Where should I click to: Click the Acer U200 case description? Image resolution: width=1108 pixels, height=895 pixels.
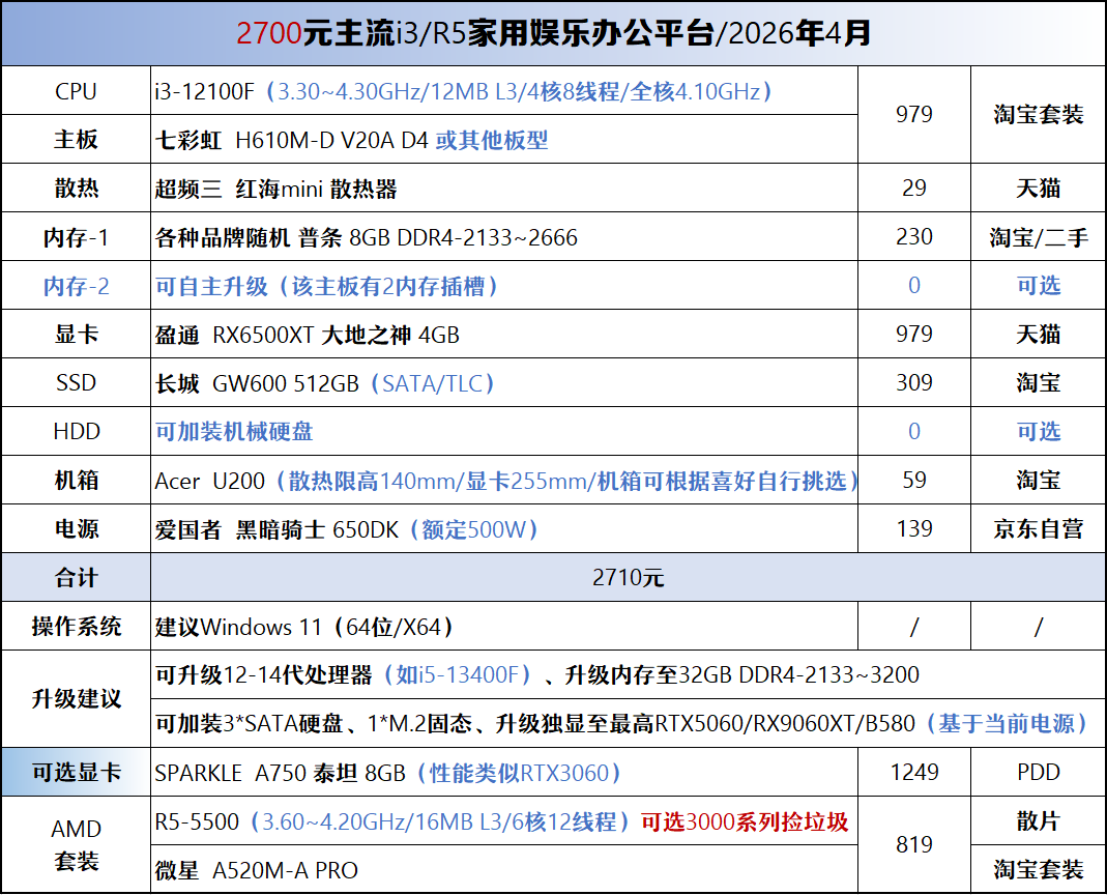click(x=504, y=480)
